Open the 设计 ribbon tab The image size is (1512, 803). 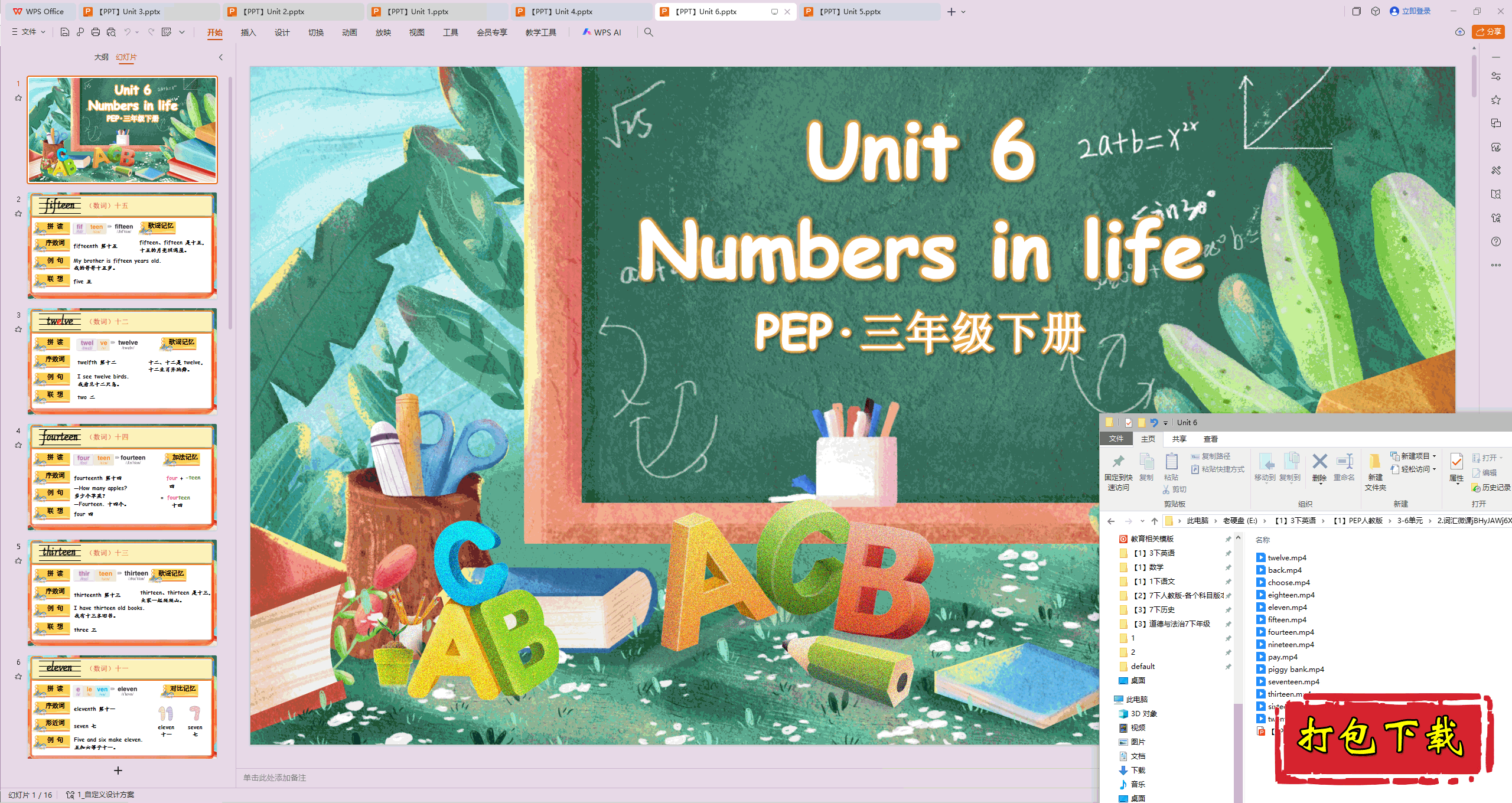tap(282, 32)
